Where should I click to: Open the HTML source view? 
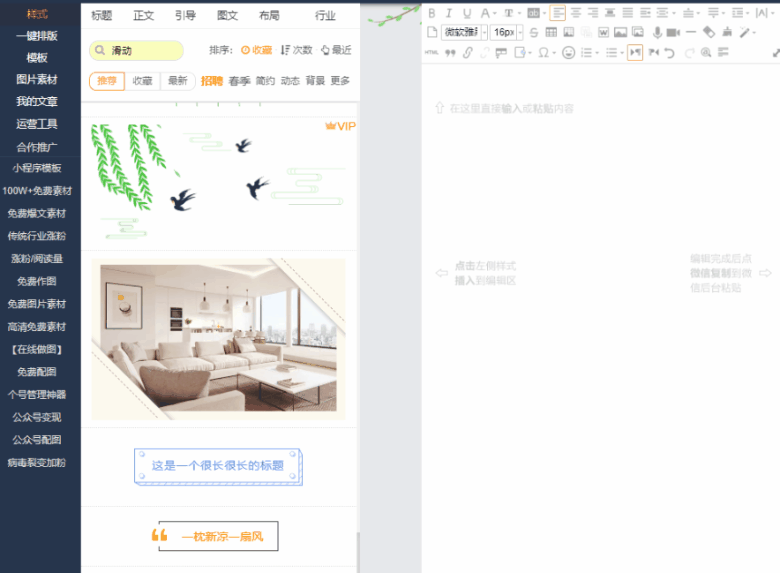pos(432,53)
